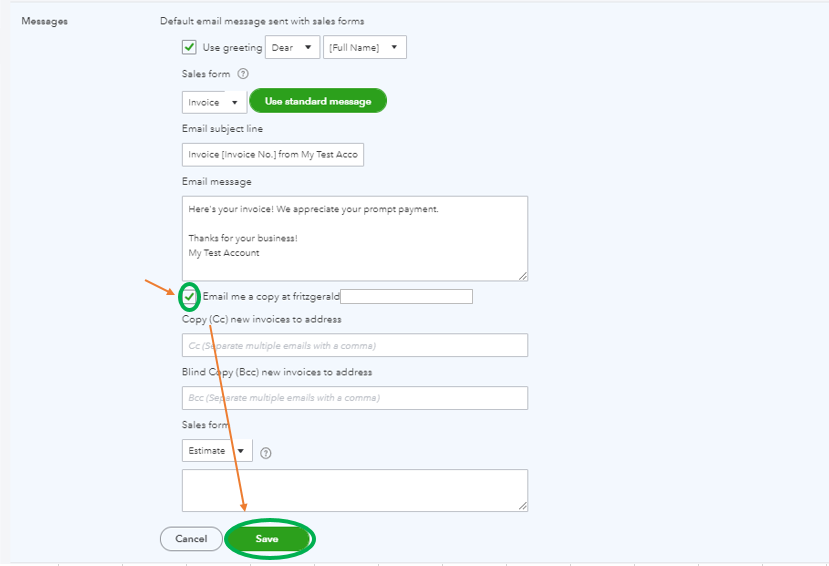The height and width of the screenshot is (566, 829).
Task: Click the empty Estimate message text area
Action: (x=355, y=490)
